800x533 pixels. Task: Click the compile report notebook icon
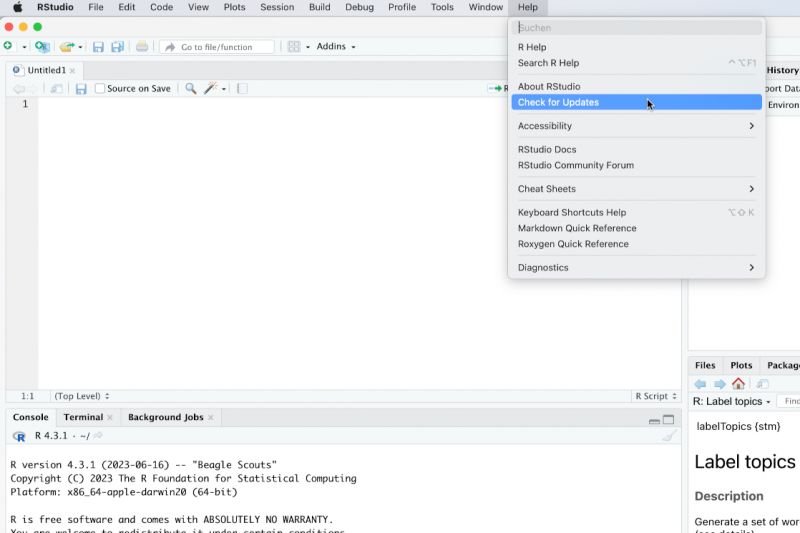point(242,89)
